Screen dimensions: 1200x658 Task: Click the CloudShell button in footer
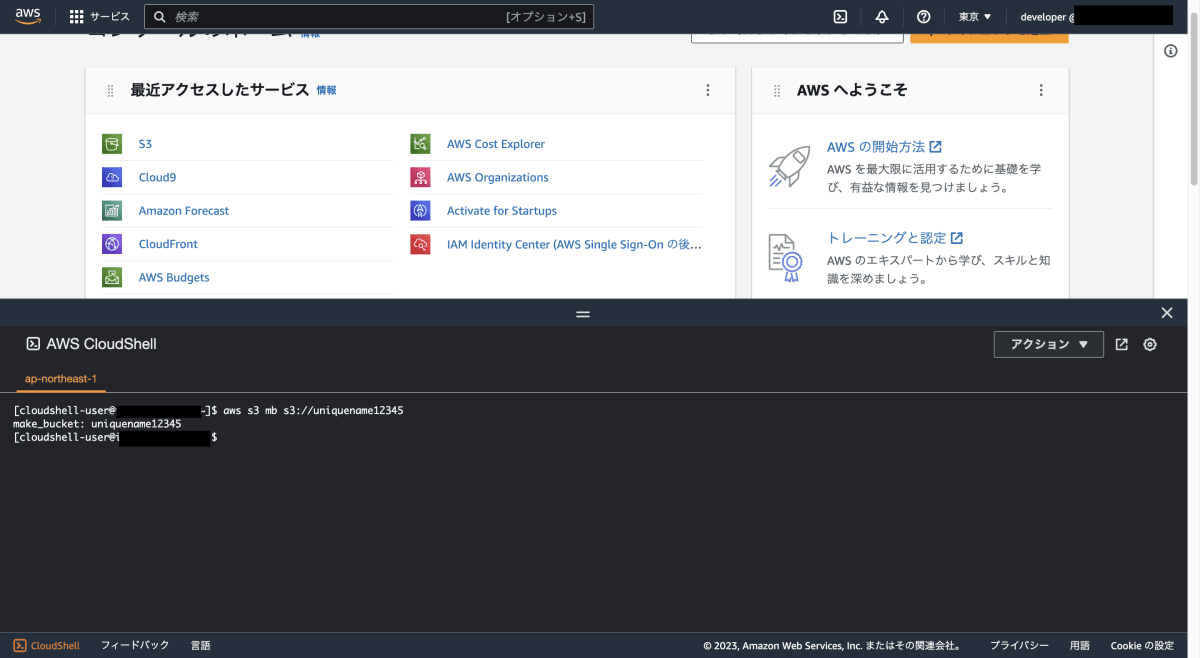[x=47, y=646]
